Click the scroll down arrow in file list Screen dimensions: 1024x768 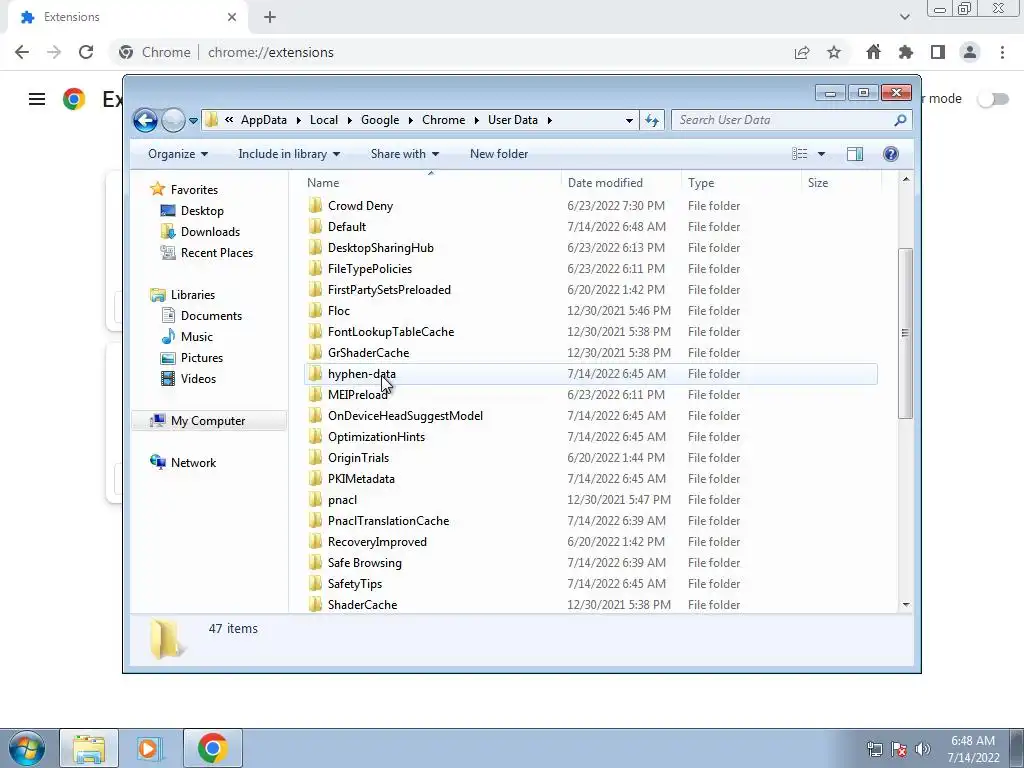coord(906,605)
